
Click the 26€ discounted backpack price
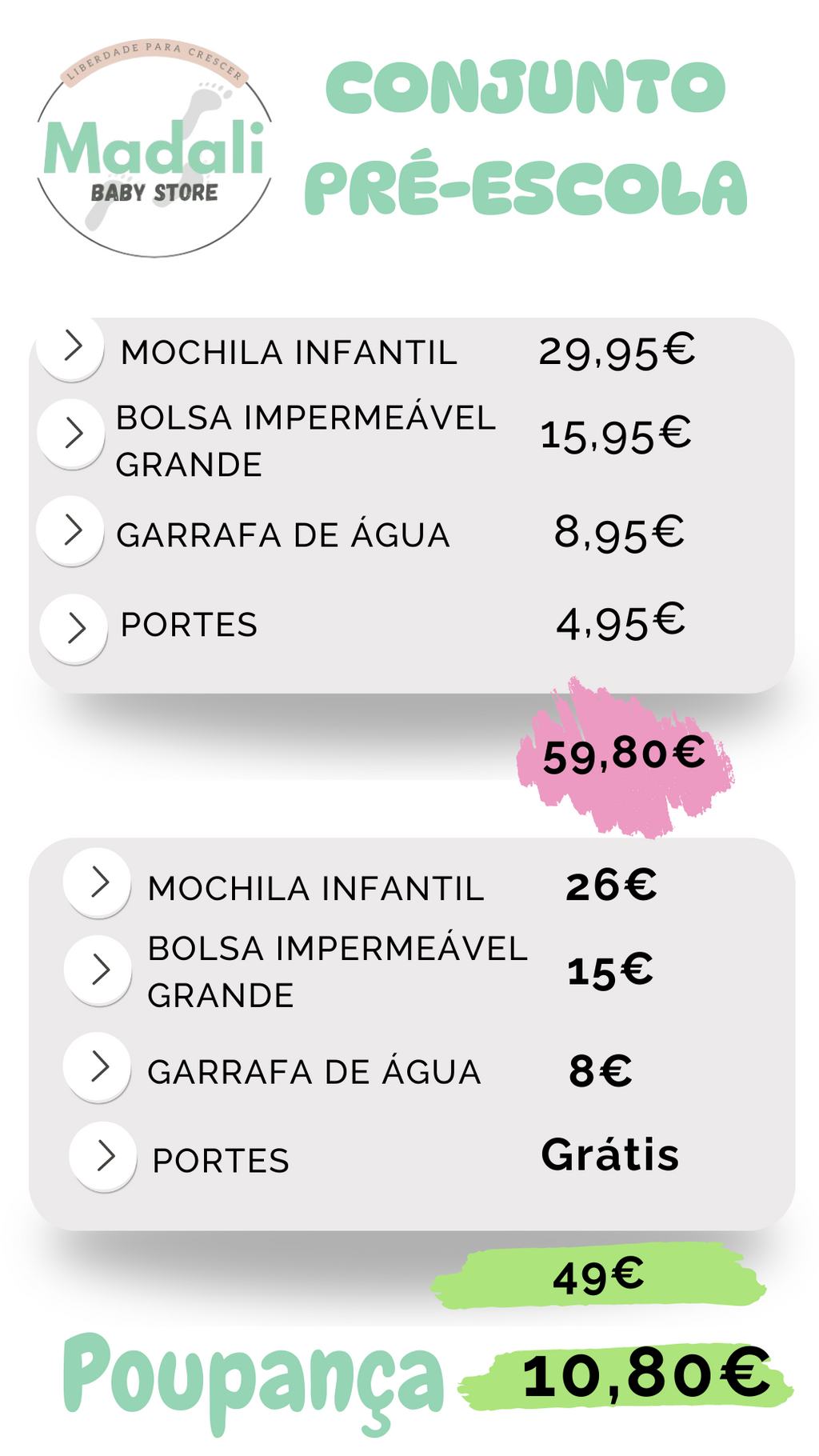611,886
